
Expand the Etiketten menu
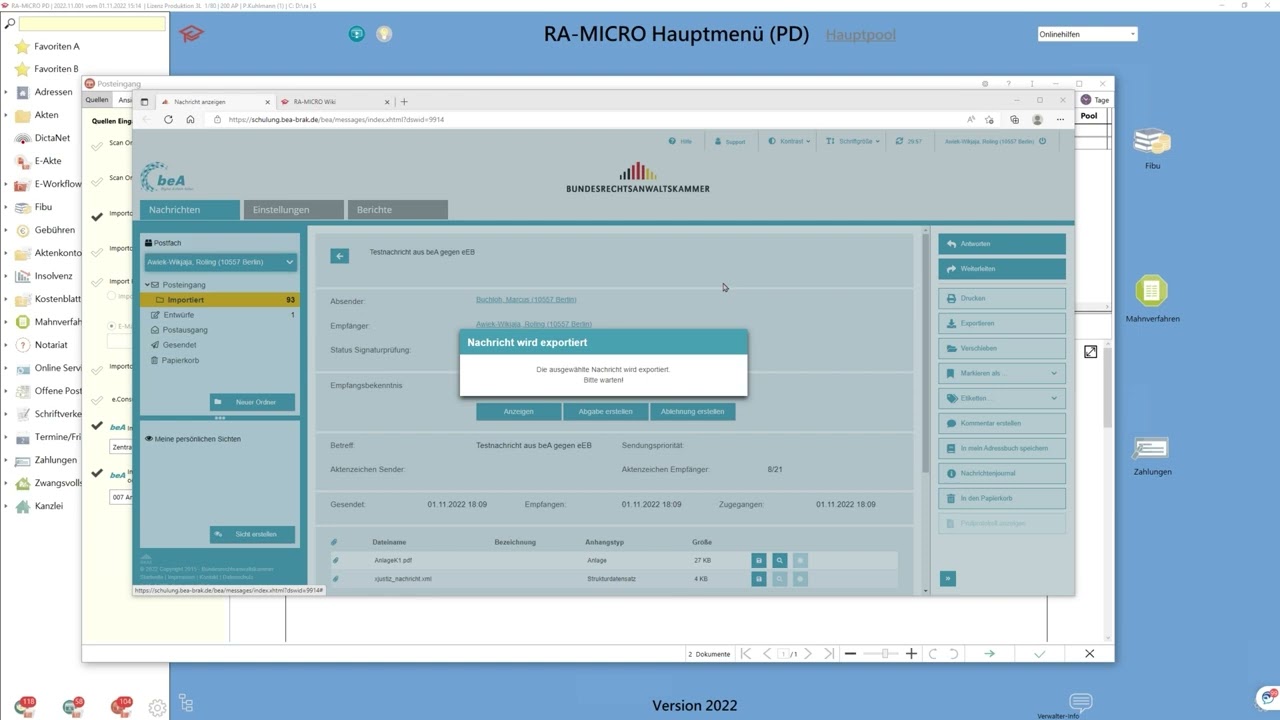[x=1002, y=398]
